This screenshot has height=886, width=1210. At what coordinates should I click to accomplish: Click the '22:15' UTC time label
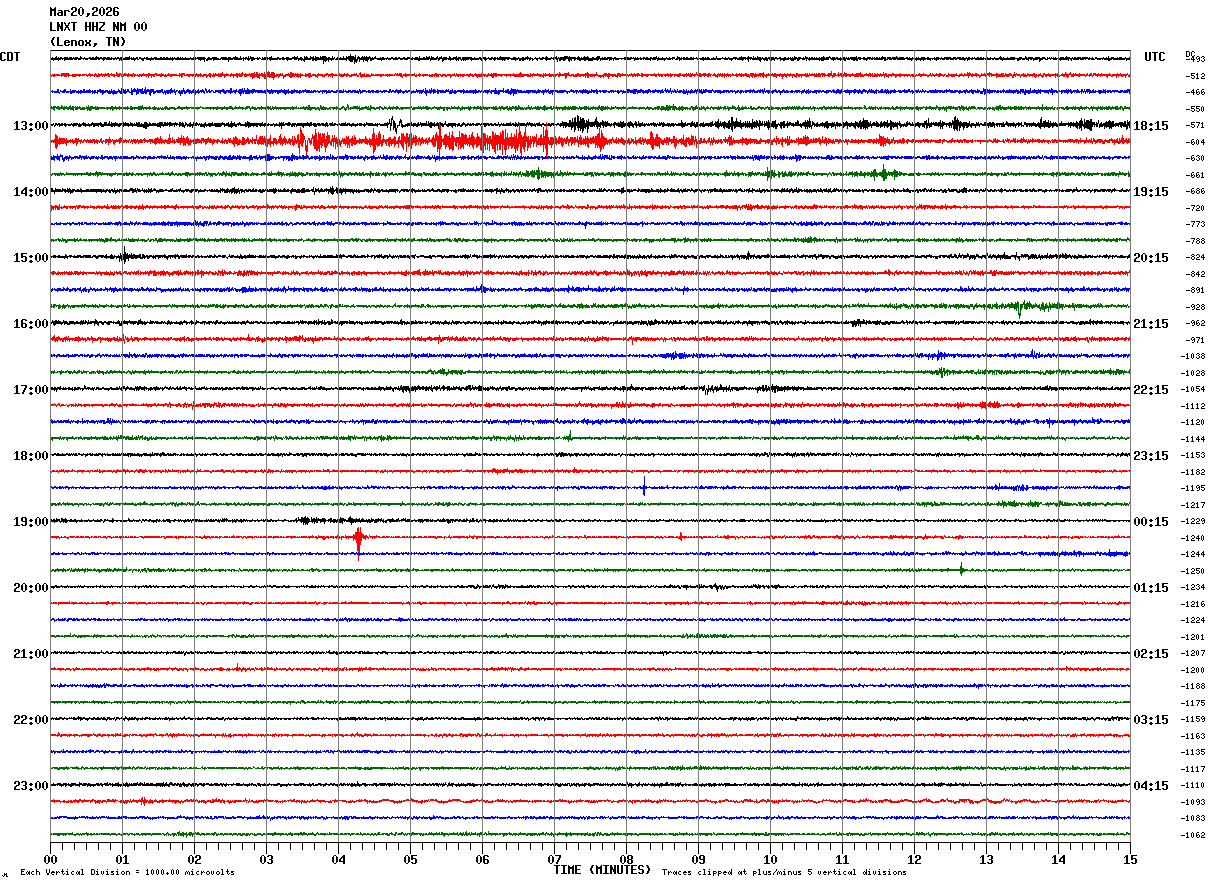point(1151,390)
